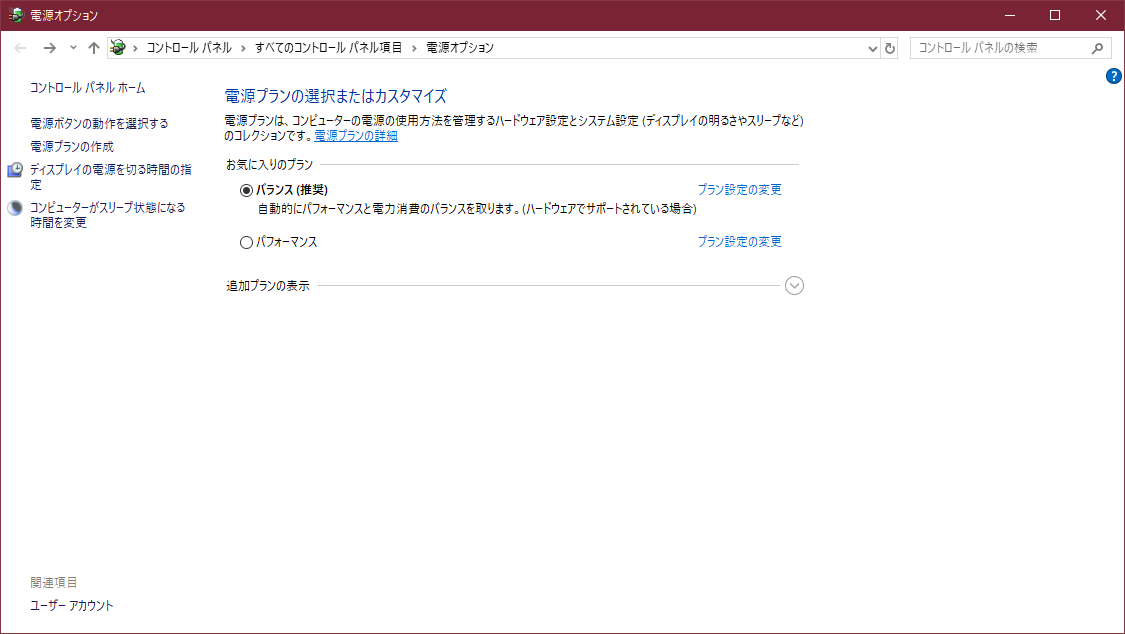Click the 追加プランの表示 label

[268, 285]
